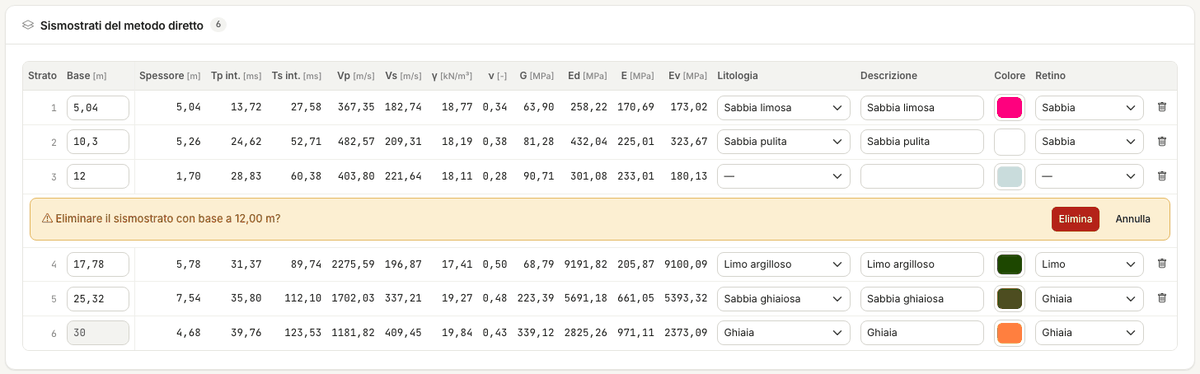
Task: Click trash icon on Sabbia ghiaiosa row
Action: pyautogui.click(x=1161, y=298)
